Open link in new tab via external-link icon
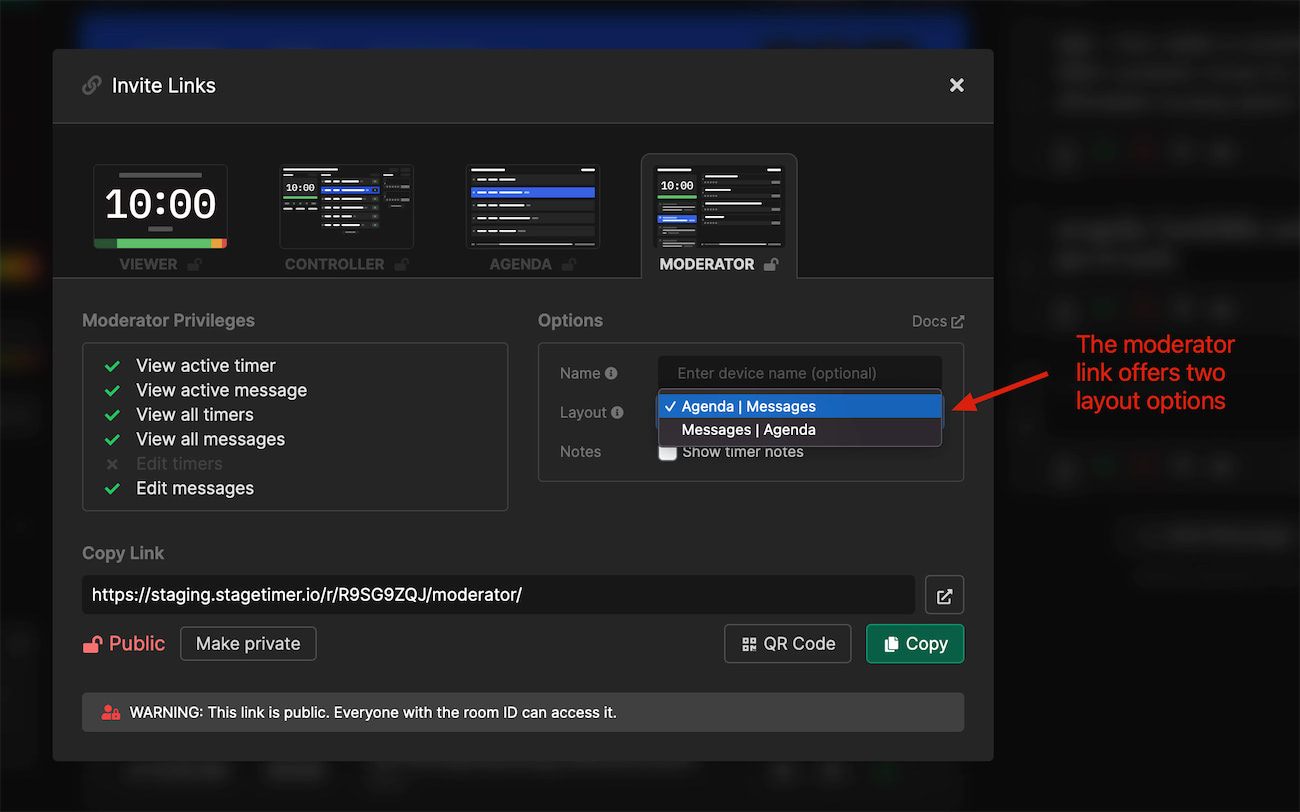1300x812 pixels. click(x=944, y=594)
